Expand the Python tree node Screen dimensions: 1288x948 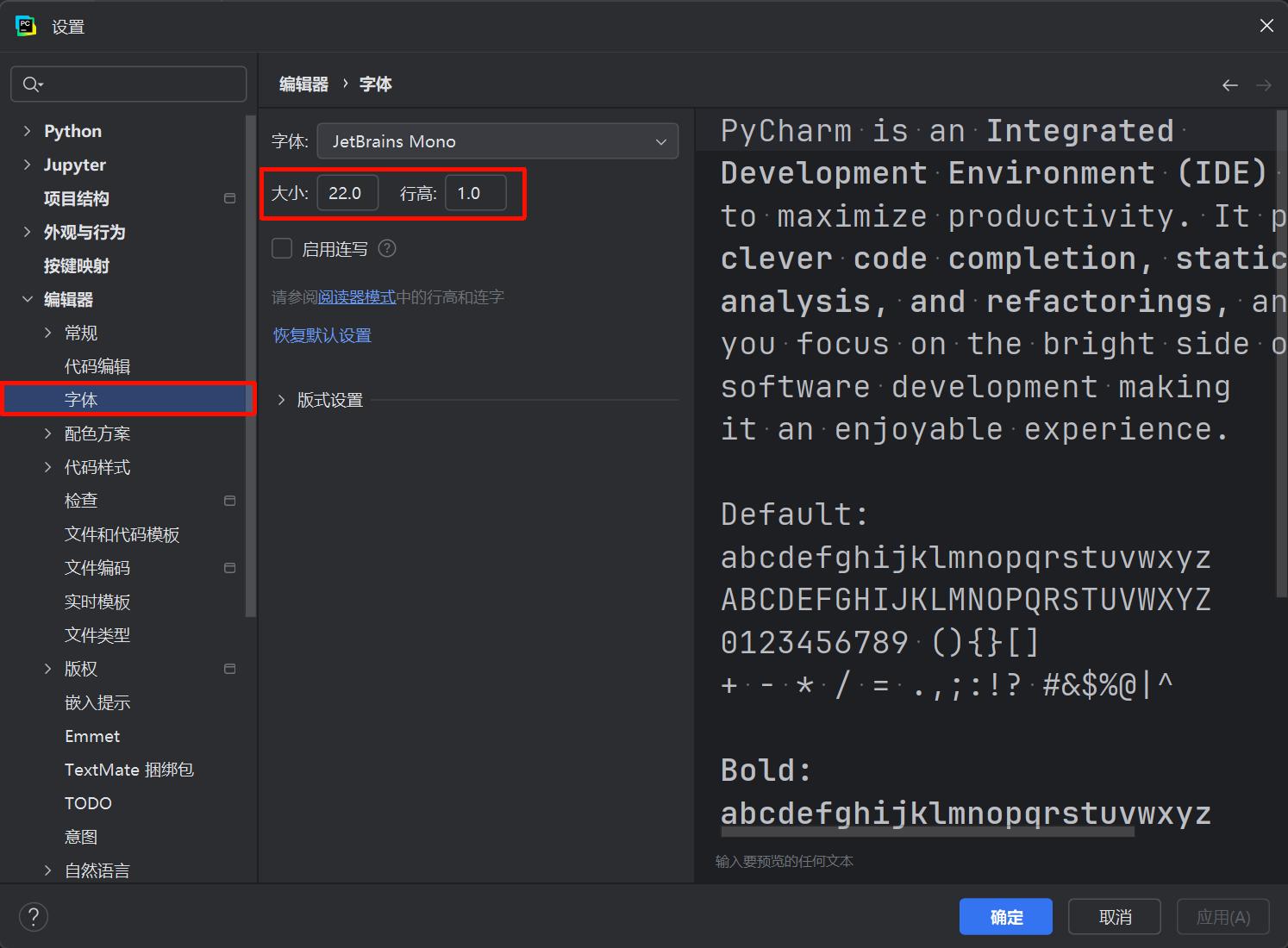27,131
